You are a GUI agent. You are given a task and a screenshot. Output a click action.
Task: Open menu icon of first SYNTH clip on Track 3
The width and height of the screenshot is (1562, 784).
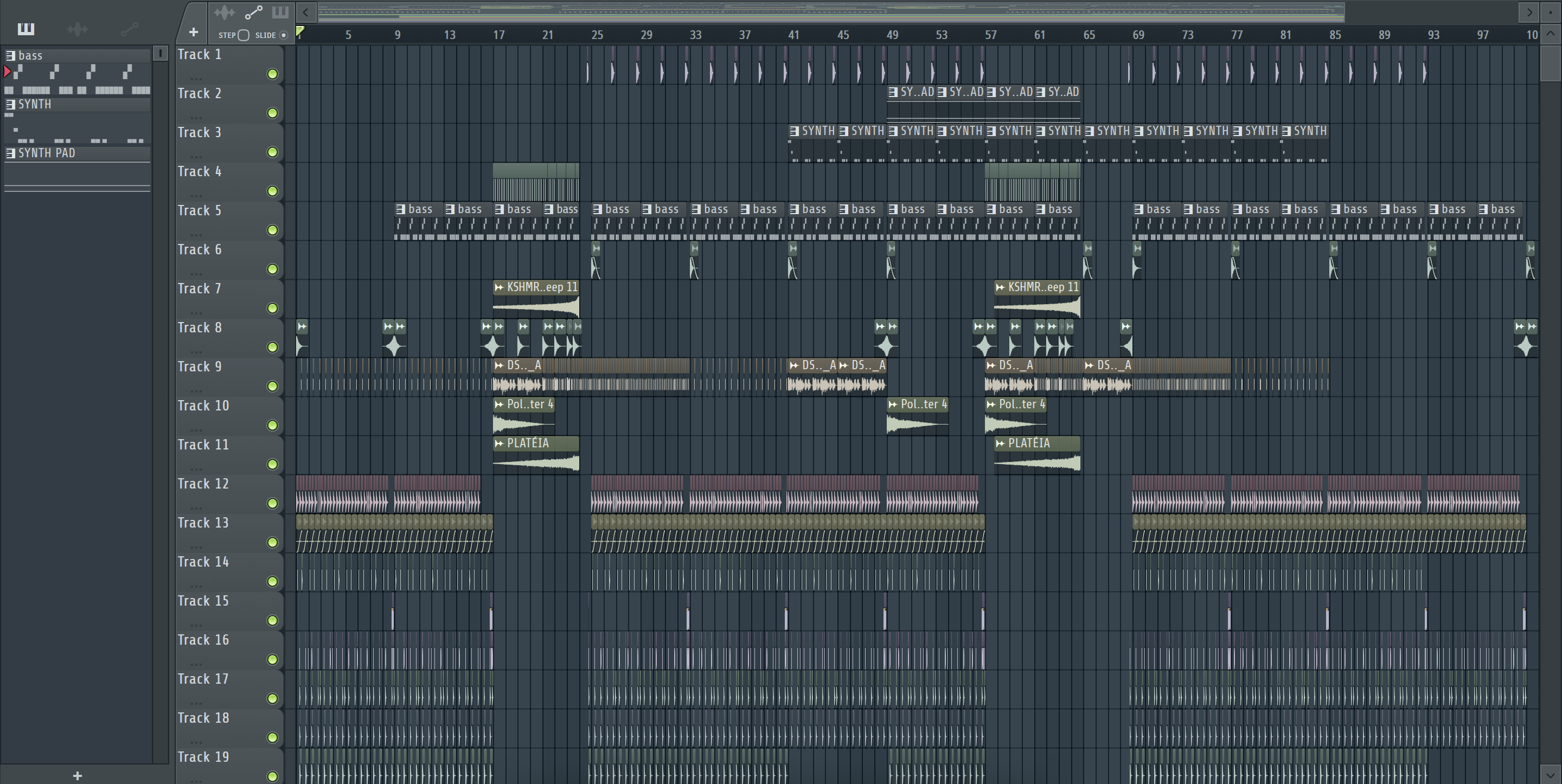pyautogui.click(x=793, y=131)
